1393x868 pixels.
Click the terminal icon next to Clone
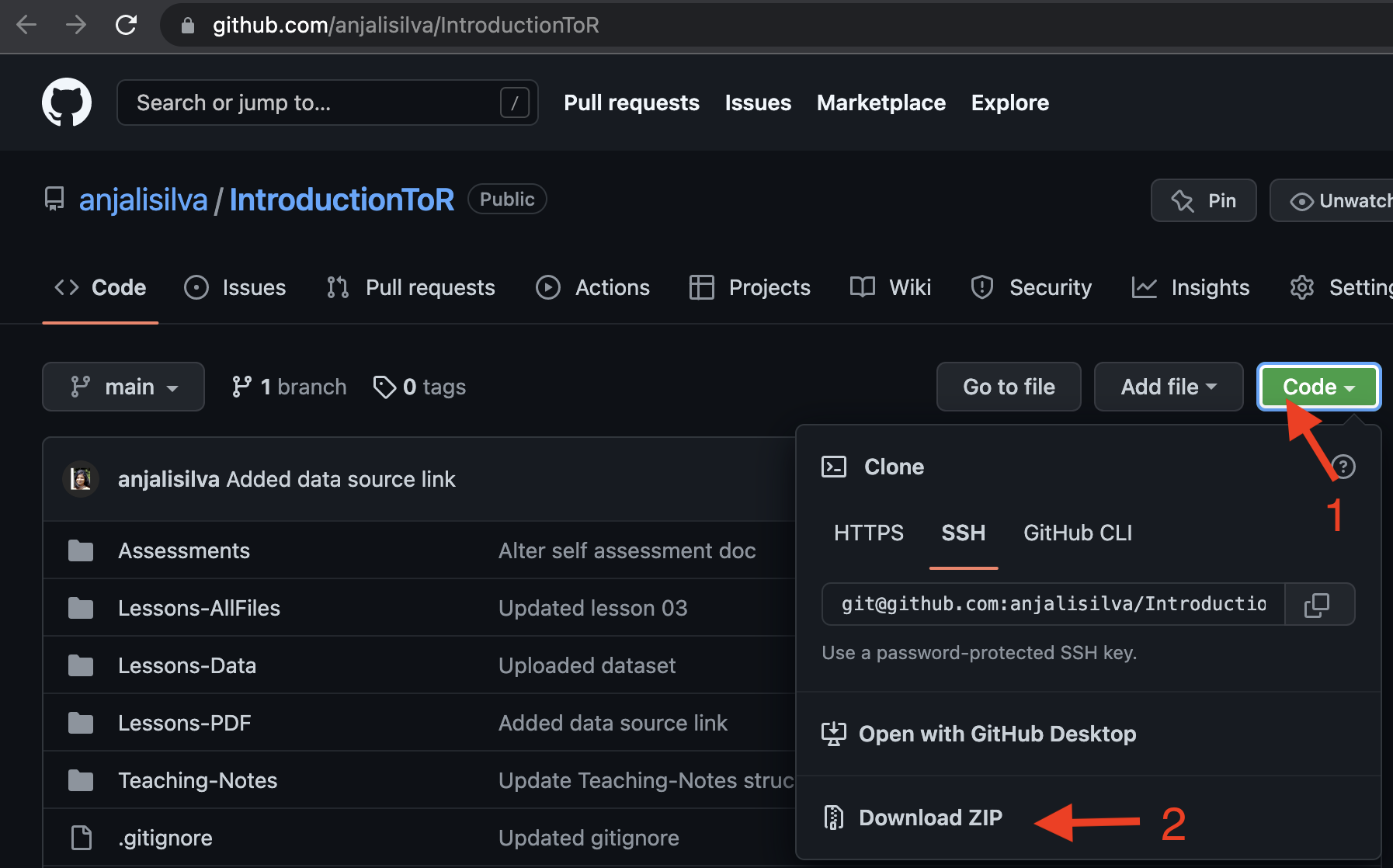(834, 467)
